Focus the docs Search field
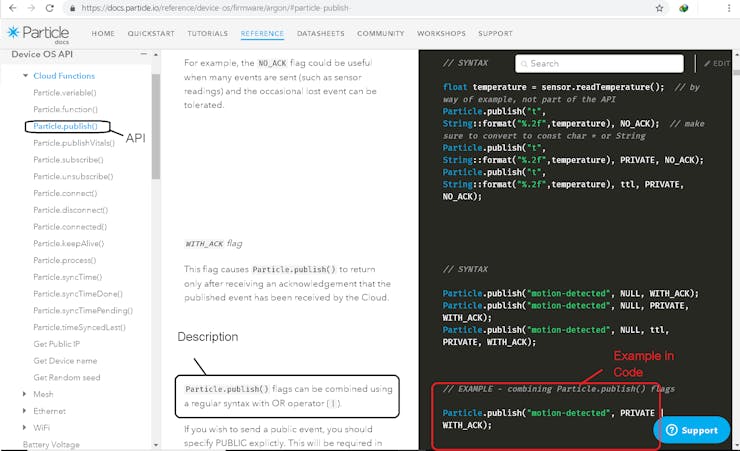 pyautogui.click(x=599, y=63)
